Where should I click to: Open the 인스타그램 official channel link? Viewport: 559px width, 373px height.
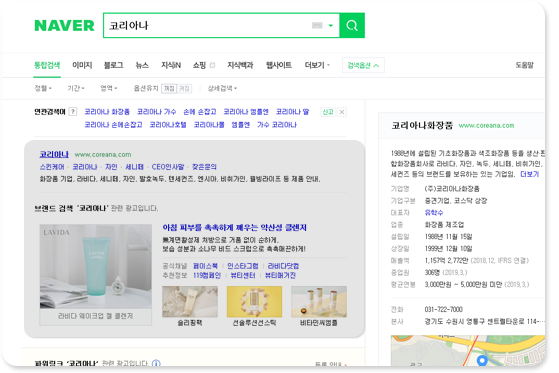click(x=243, y=266)
